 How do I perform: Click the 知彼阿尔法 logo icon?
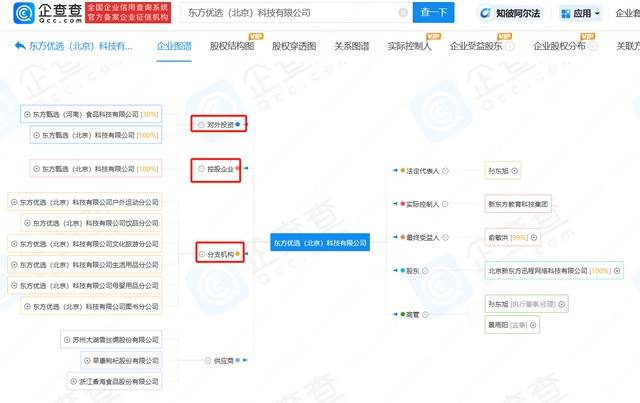pos(485,13)
